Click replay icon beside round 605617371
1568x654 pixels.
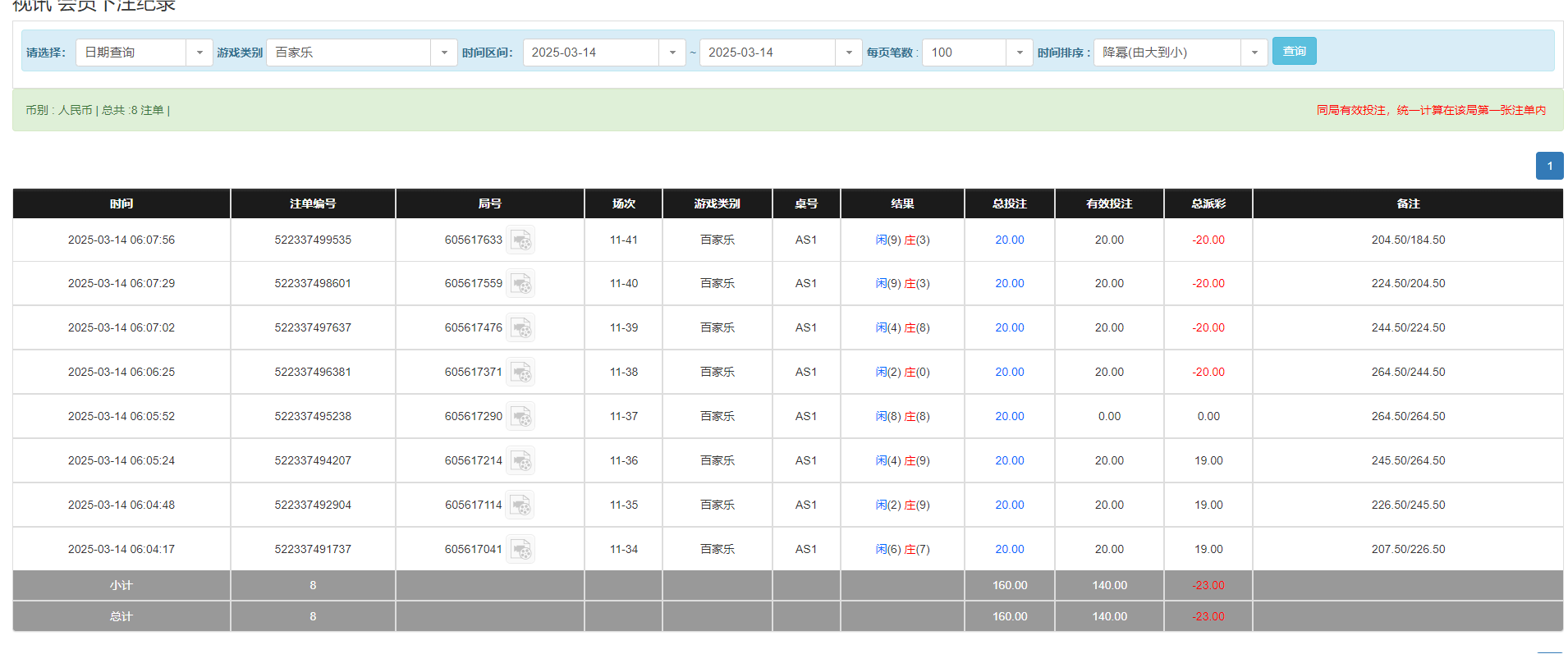pyautogui.click(x=520, y=373)
